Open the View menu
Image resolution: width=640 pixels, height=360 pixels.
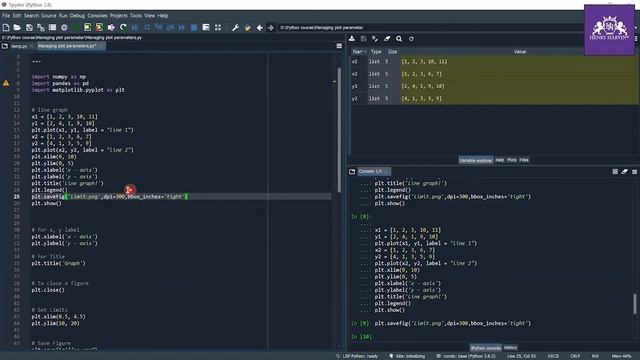(149, 16)
